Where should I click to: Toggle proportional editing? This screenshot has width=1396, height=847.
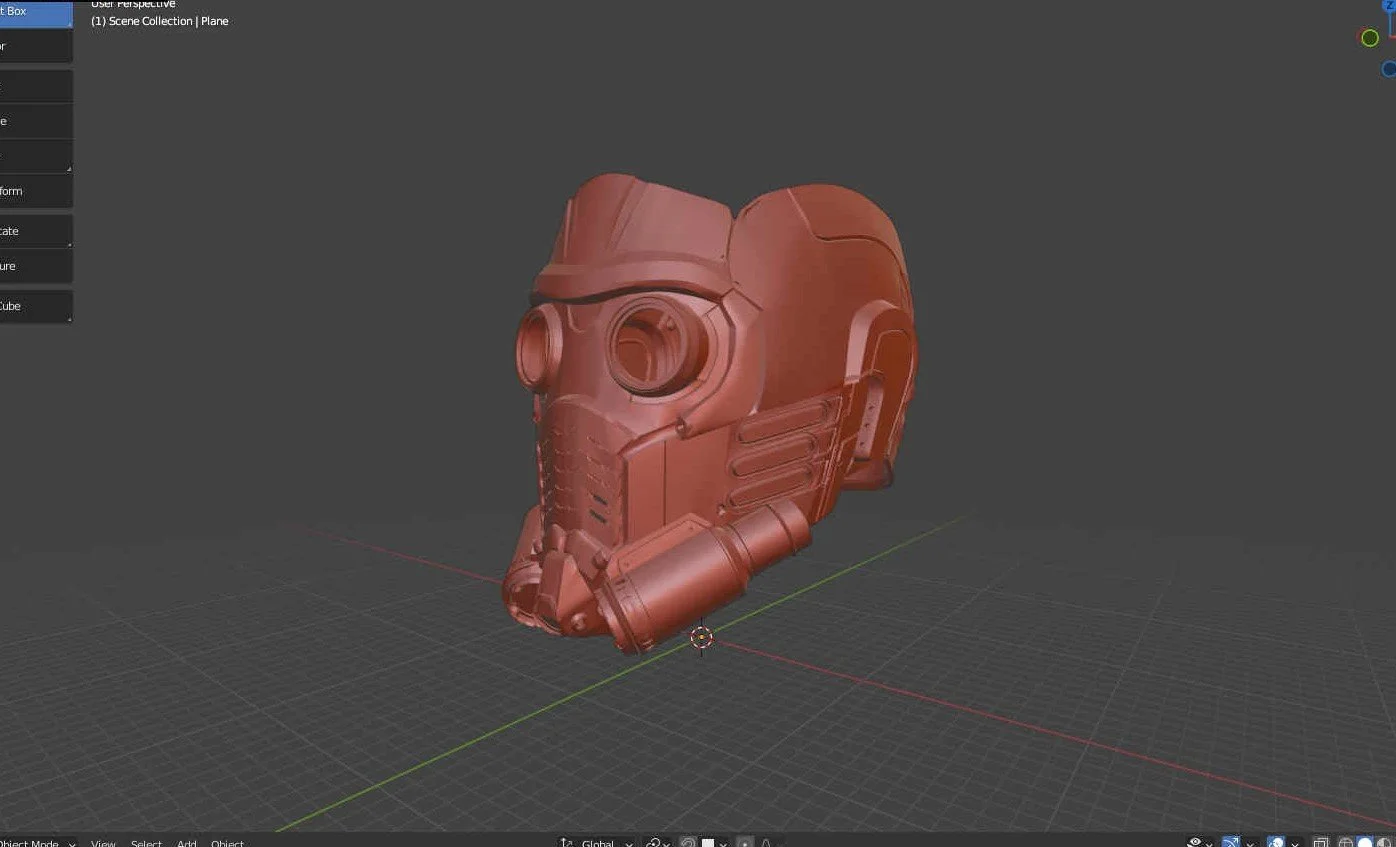coord(745,842)
